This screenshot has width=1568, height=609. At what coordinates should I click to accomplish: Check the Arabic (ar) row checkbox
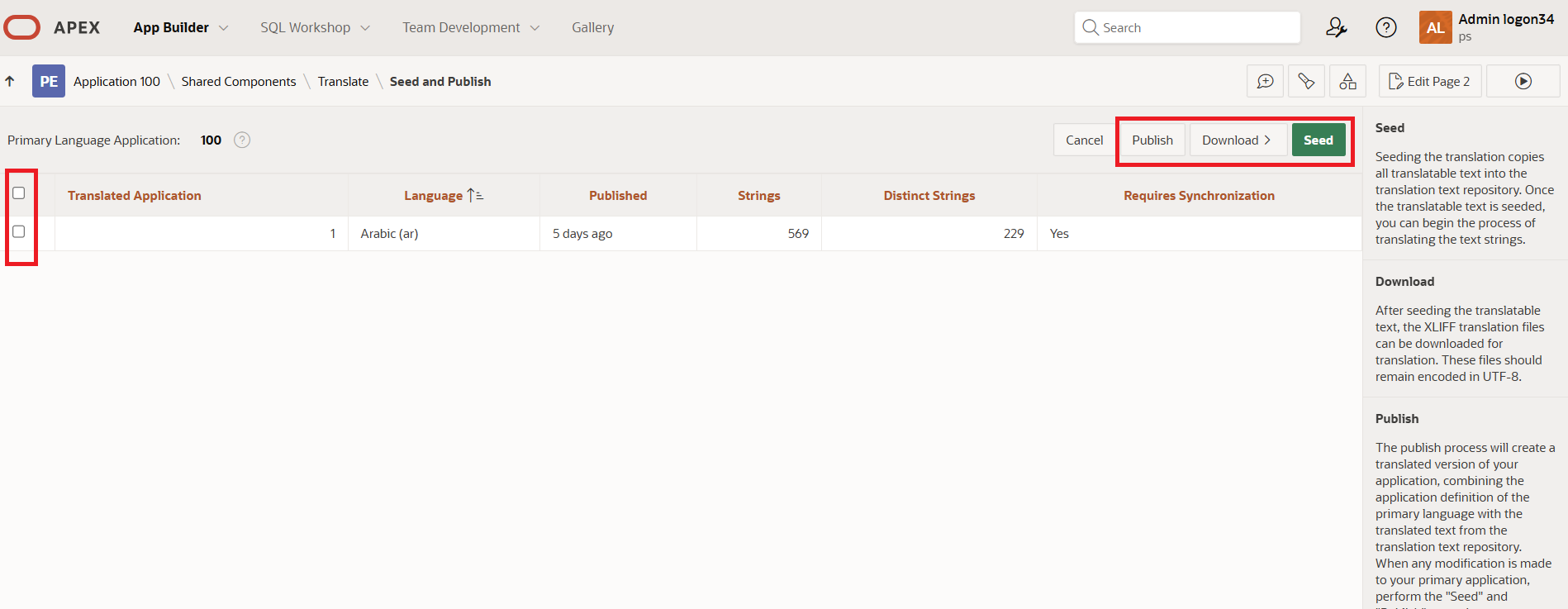click(19, 232)
